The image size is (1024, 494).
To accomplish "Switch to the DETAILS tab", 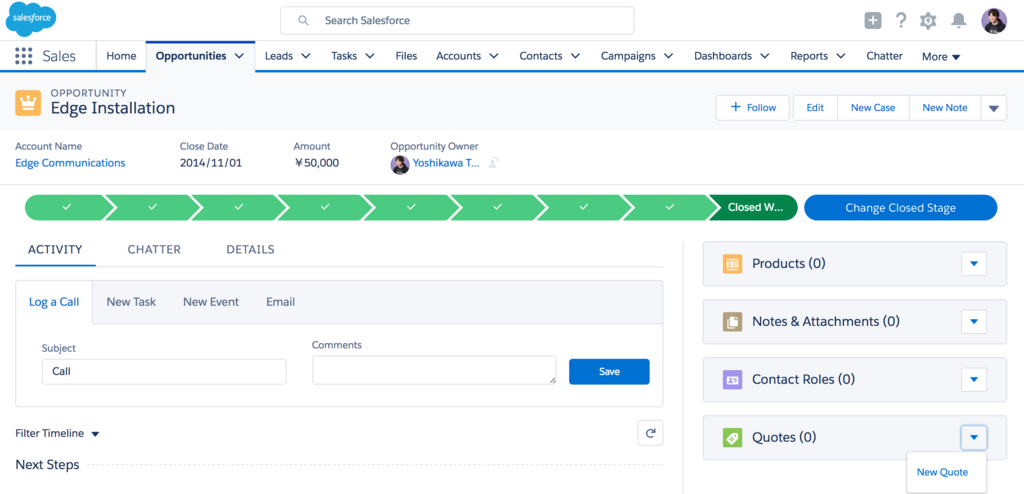I will pyautogui.click(x=250, y=250).
